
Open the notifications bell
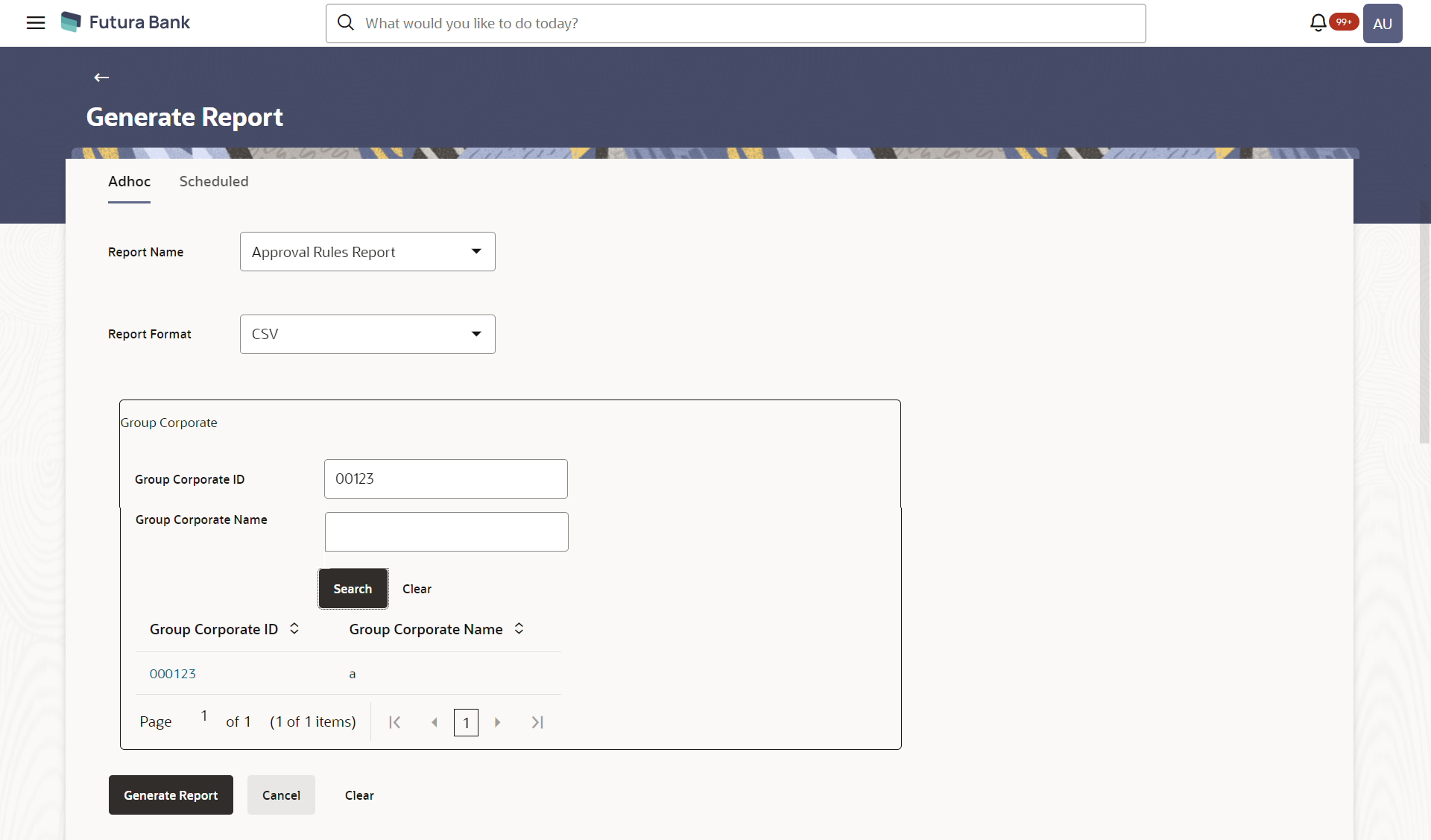1318,23
